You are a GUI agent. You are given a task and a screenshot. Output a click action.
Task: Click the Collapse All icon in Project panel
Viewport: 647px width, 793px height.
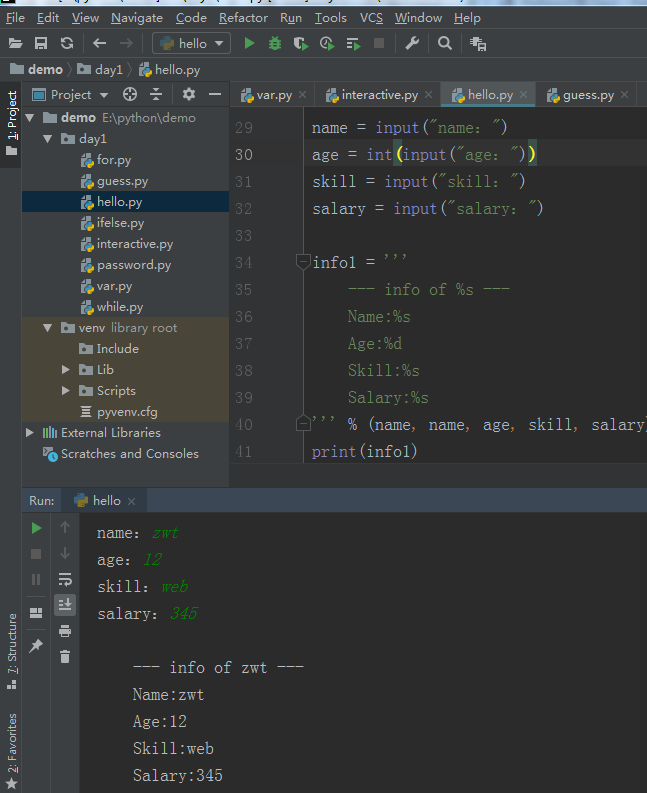[156, 95]
